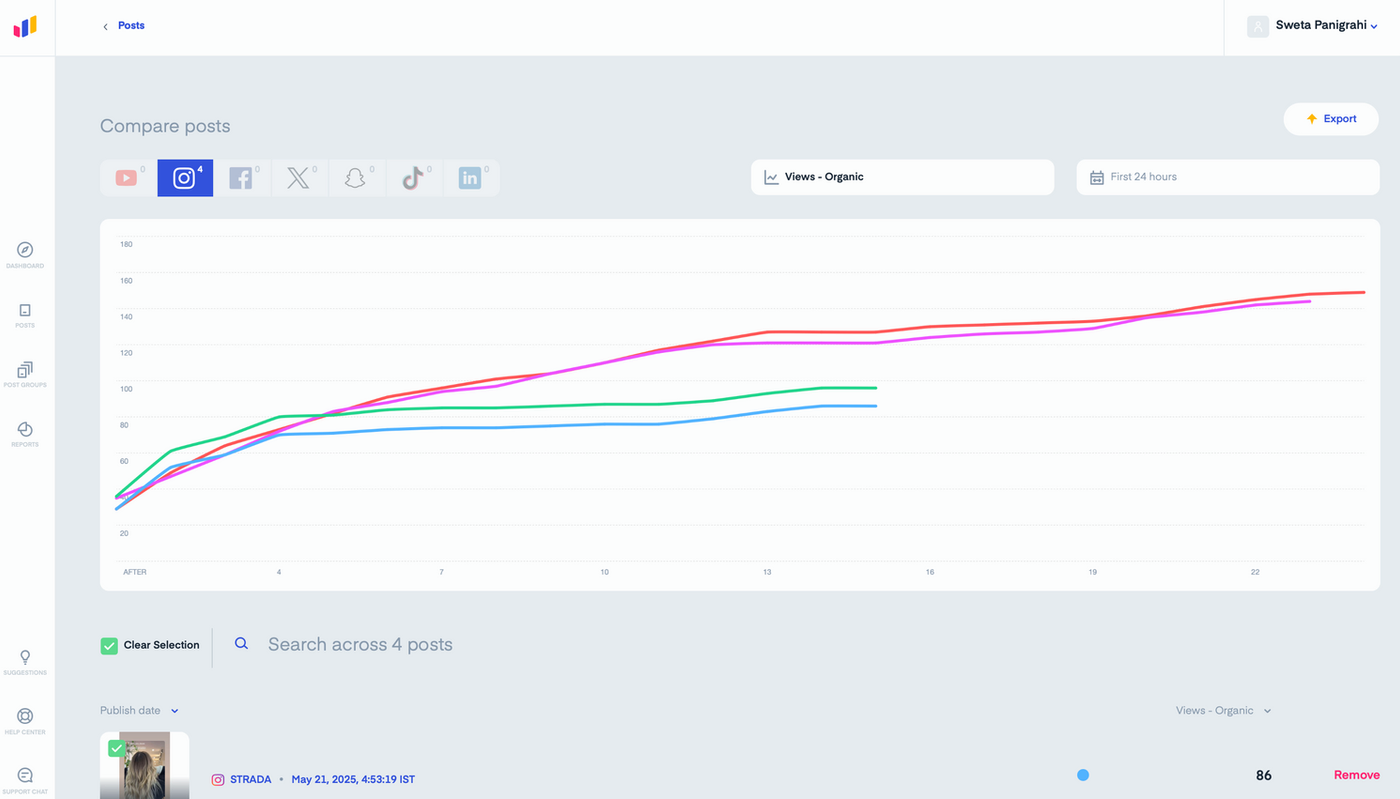This screenshot has height=799, width=1400.
Task: Select the TikTok platform tab
Action: [x=413, y=178]
